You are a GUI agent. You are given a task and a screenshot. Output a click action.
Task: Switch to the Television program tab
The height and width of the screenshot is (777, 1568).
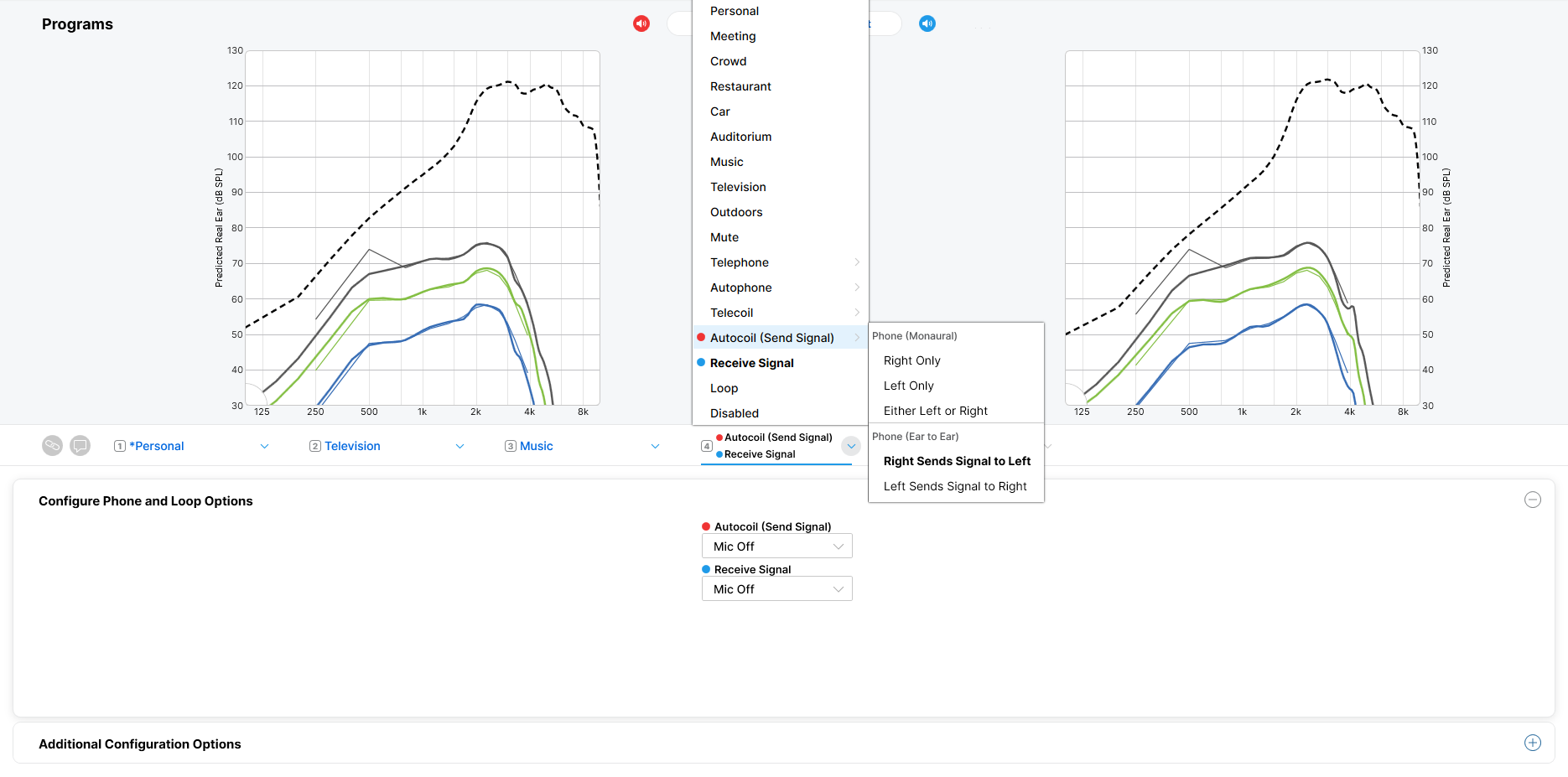pyautogui.click(x=352, y=446)
